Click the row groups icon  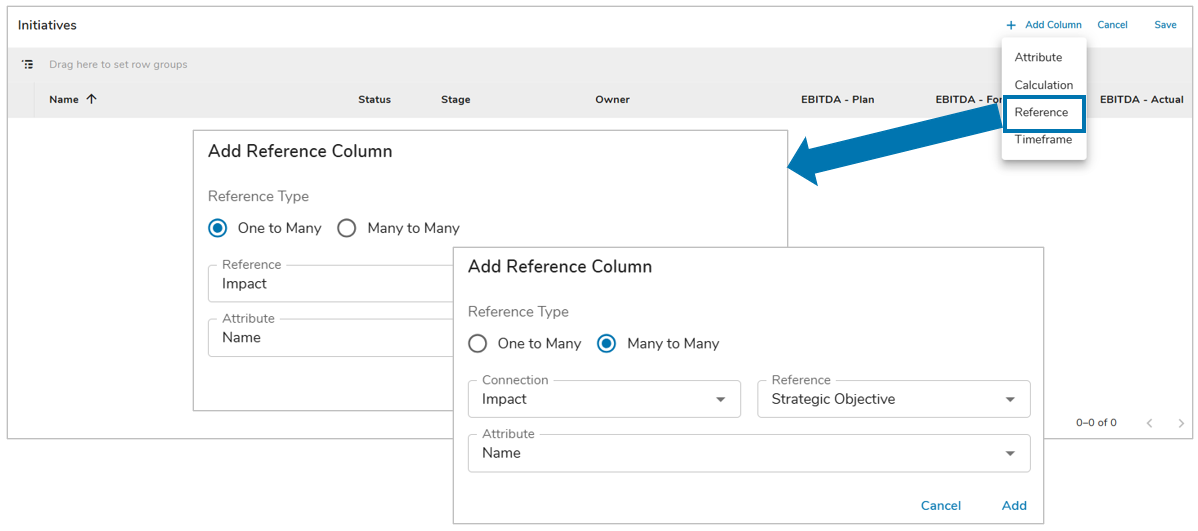tap(28, 65)
